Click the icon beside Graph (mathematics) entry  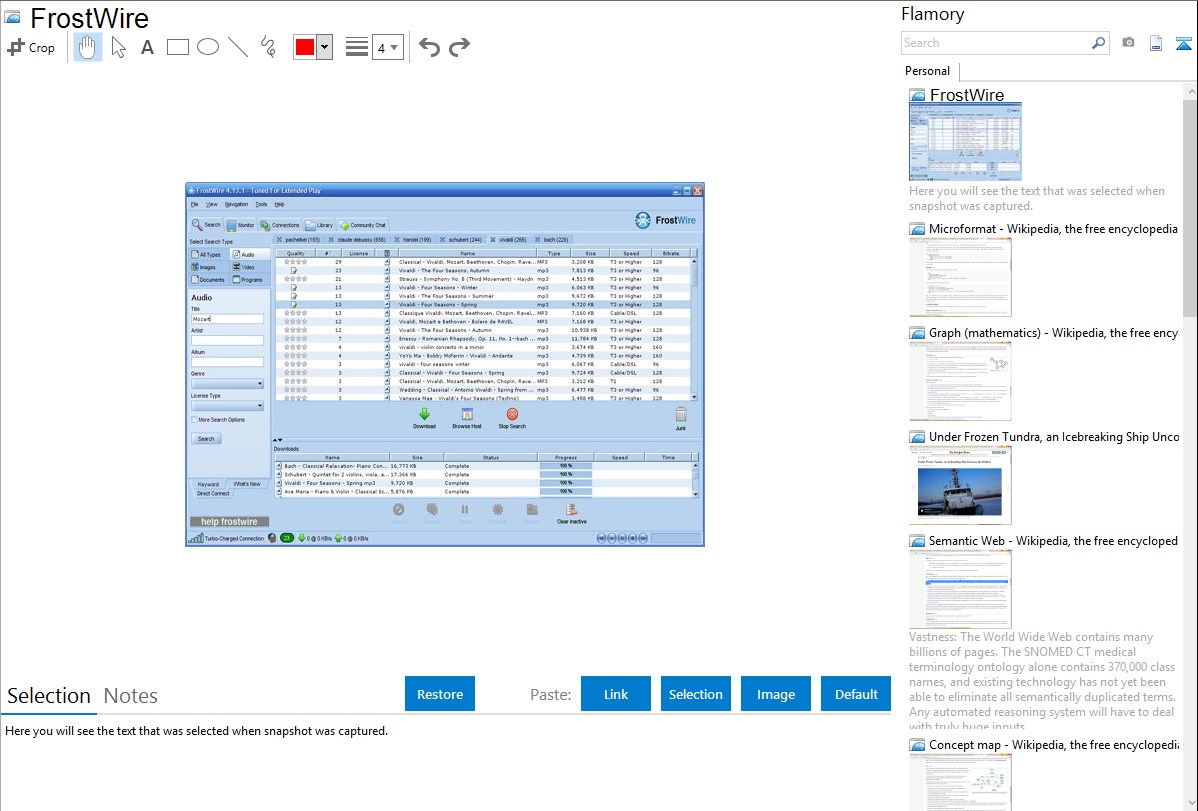click(917, 333)
